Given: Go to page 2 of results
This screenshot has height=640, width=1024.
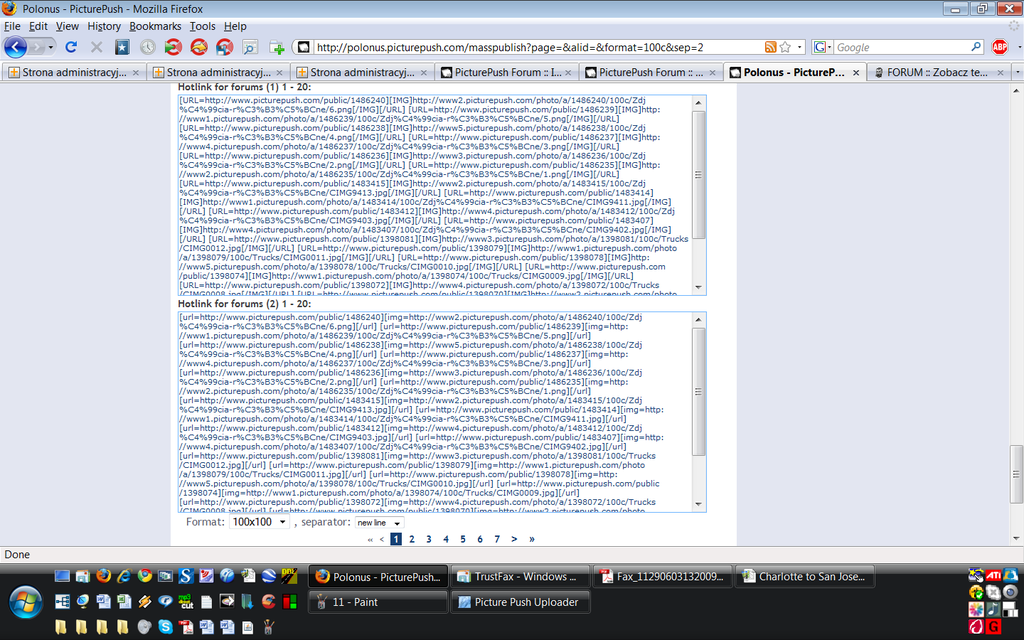Looking at the screenshot, I should pos(411,539).
